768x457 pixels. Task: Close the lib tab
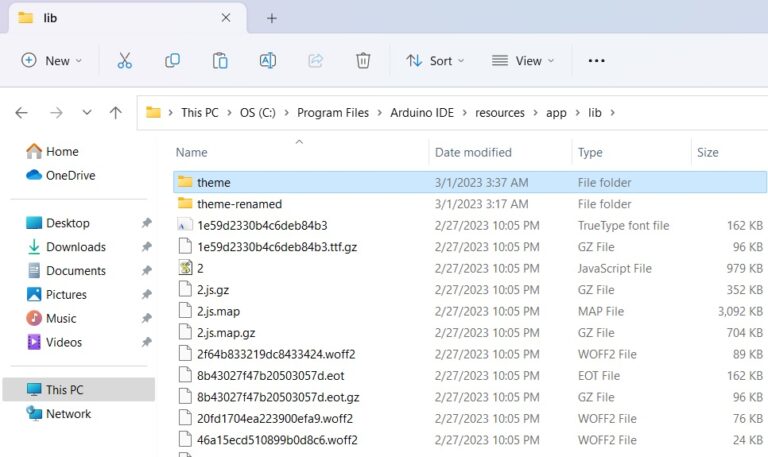click(226, 18)
